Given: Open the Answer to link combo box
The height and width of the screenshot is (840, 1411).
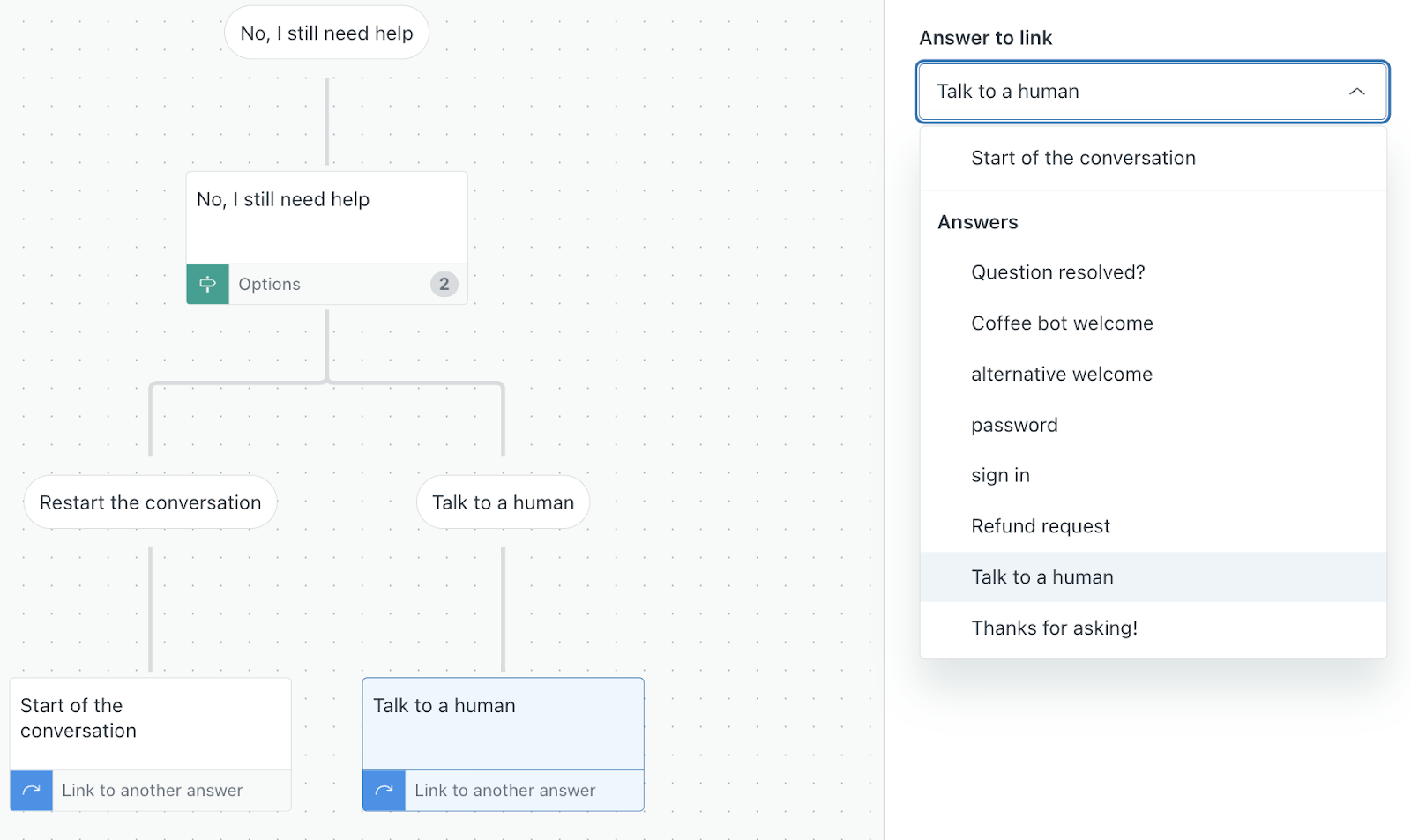Looking at the screenshot, I should pos(1138,92).
